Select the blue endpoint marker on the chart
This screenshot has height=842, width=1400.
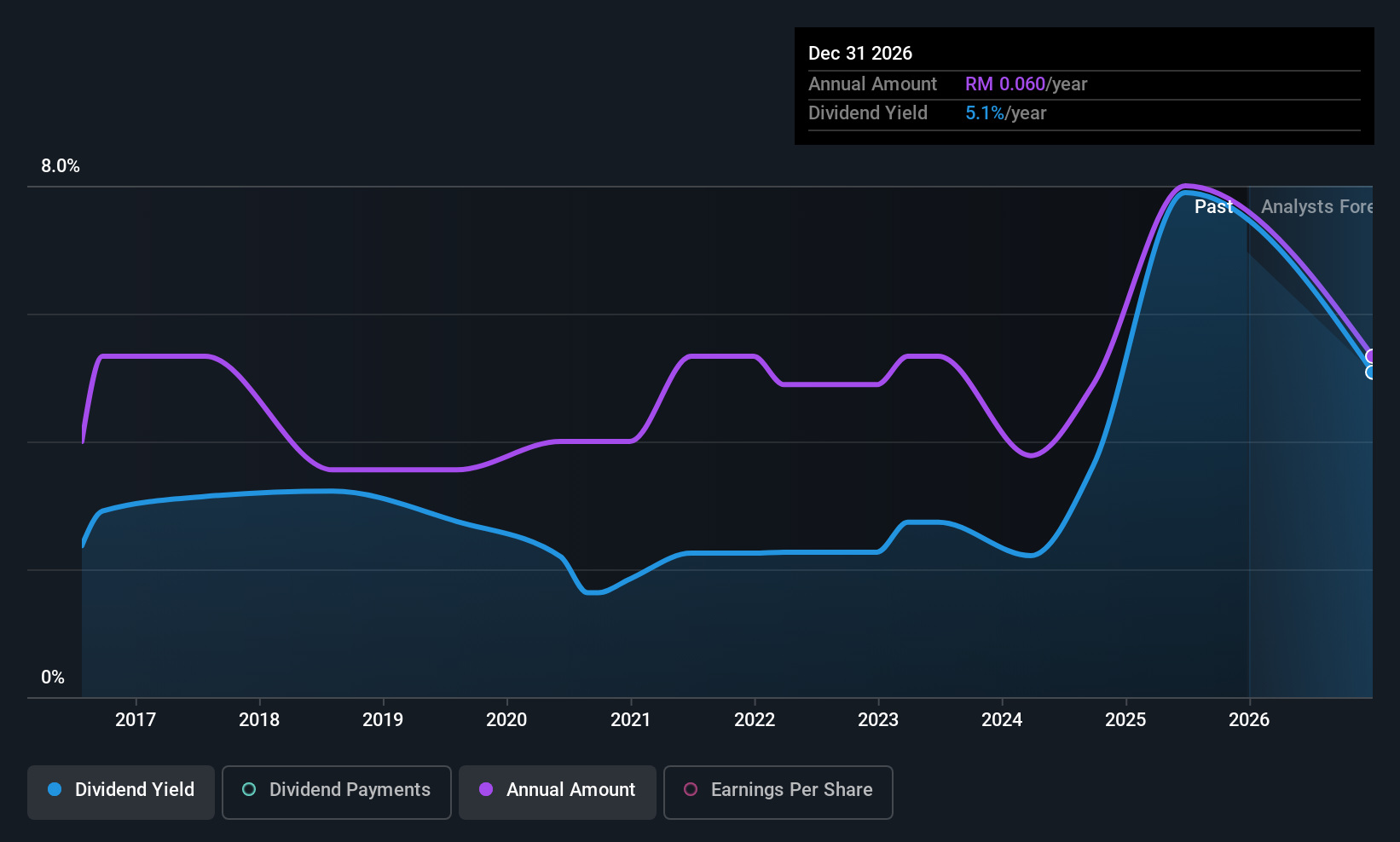[x=1370, y=372]
